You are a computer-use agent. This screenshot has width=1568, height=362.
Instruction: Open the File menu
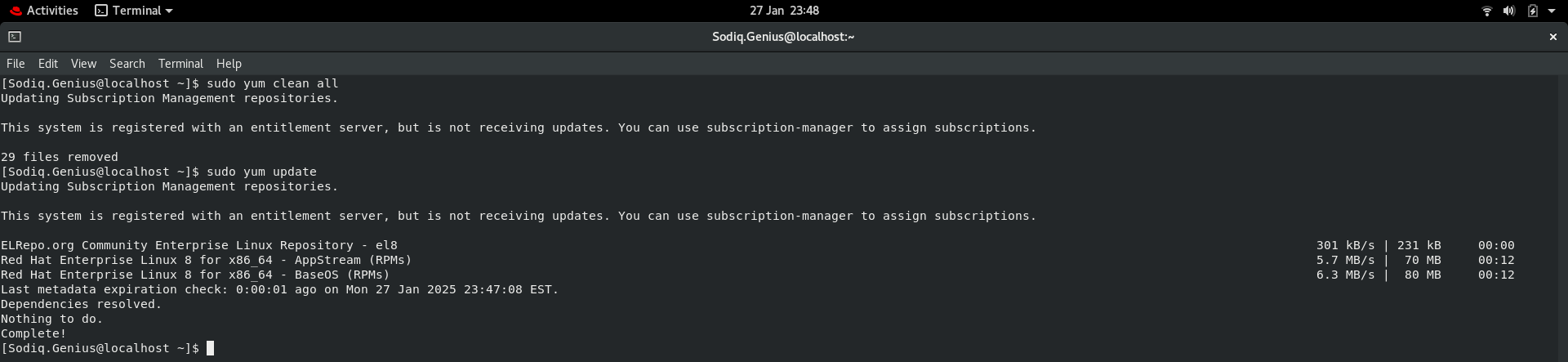coord(16,64)
